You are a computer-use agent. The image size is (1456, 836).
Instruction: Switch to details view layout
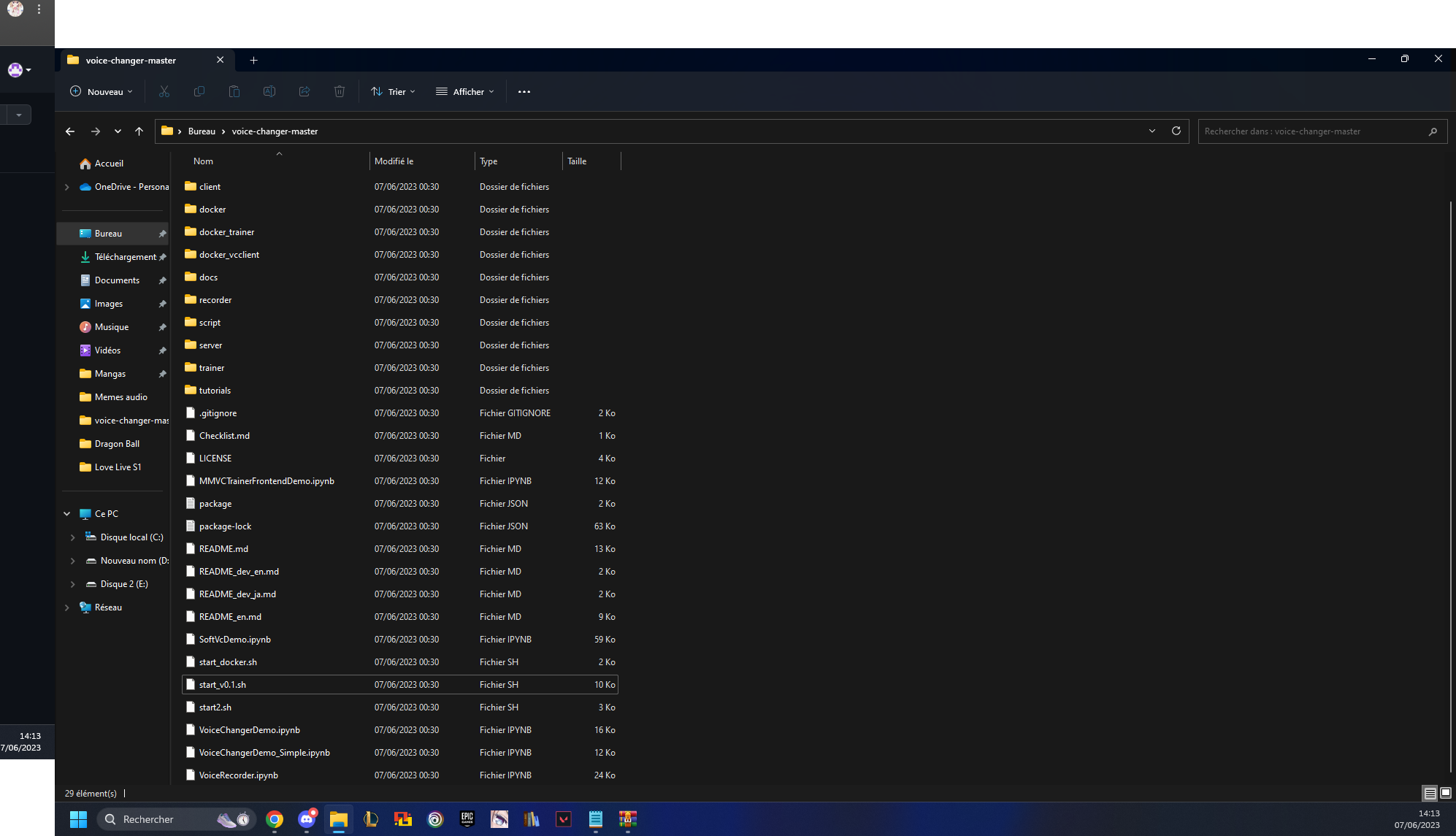tap(1430, 793)
